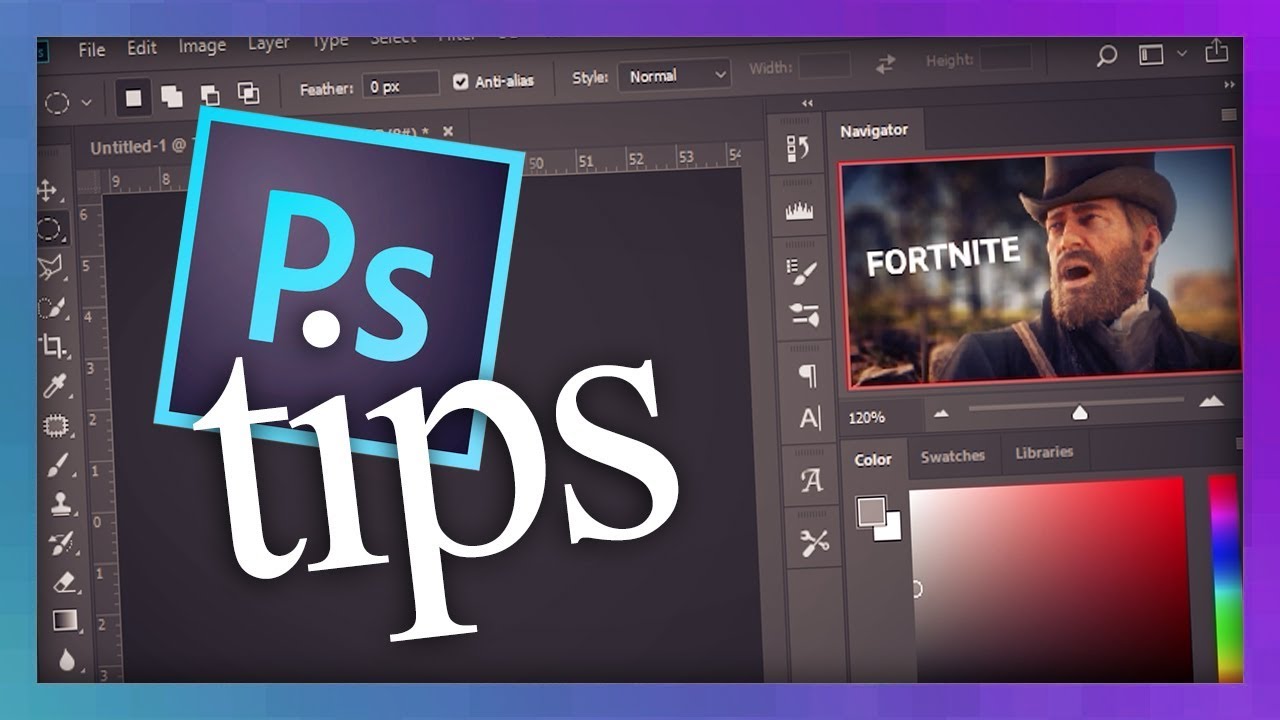Open the marquee tool preset picker
The image size is (1280, 720).
tap(86, 102)
